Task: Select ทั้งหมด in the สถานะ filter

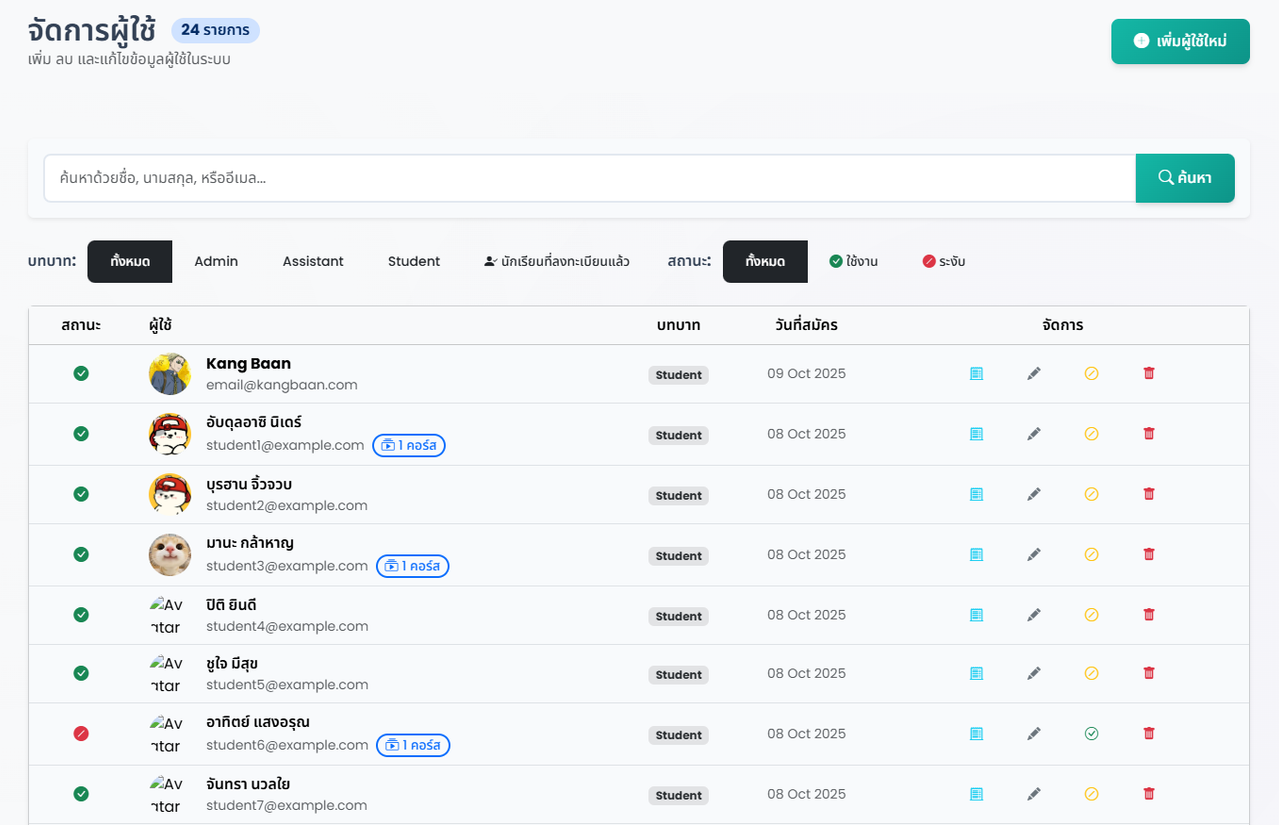Action: (765, 261)
